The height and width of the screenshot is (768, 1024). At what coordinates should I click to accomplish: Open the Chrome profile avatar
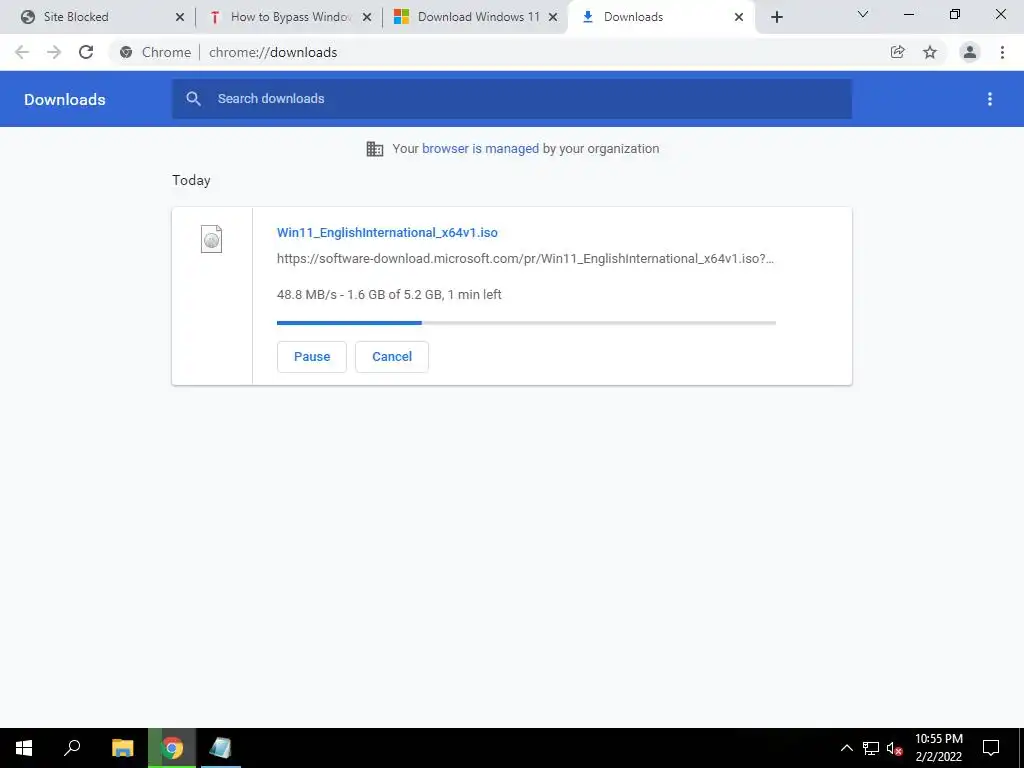[970, 52]
